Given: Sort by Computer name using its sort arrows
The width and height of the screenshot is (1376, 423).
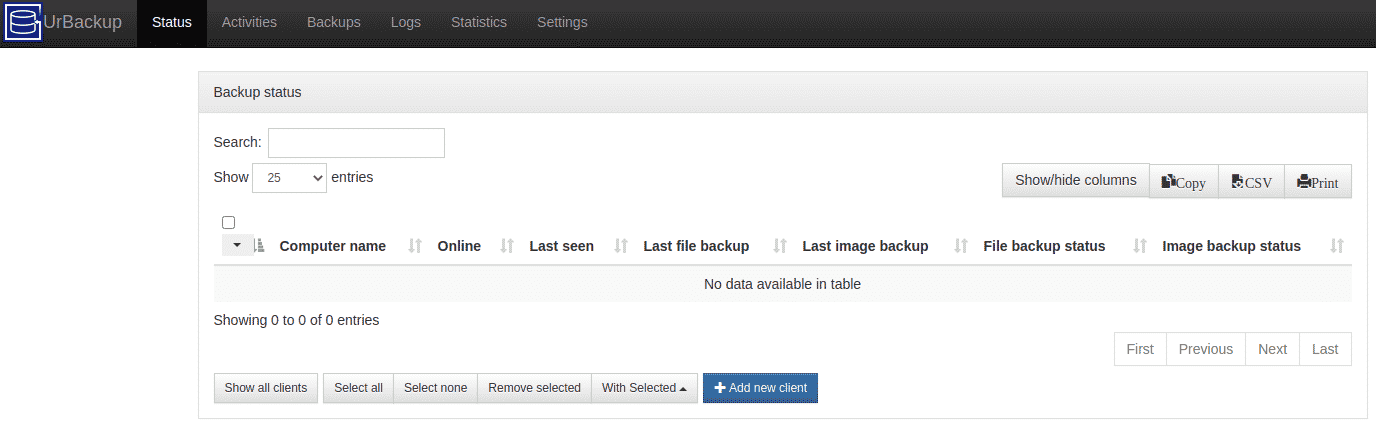Looking at the screenshot, I should pyautogui.click(x=416, y=246).
